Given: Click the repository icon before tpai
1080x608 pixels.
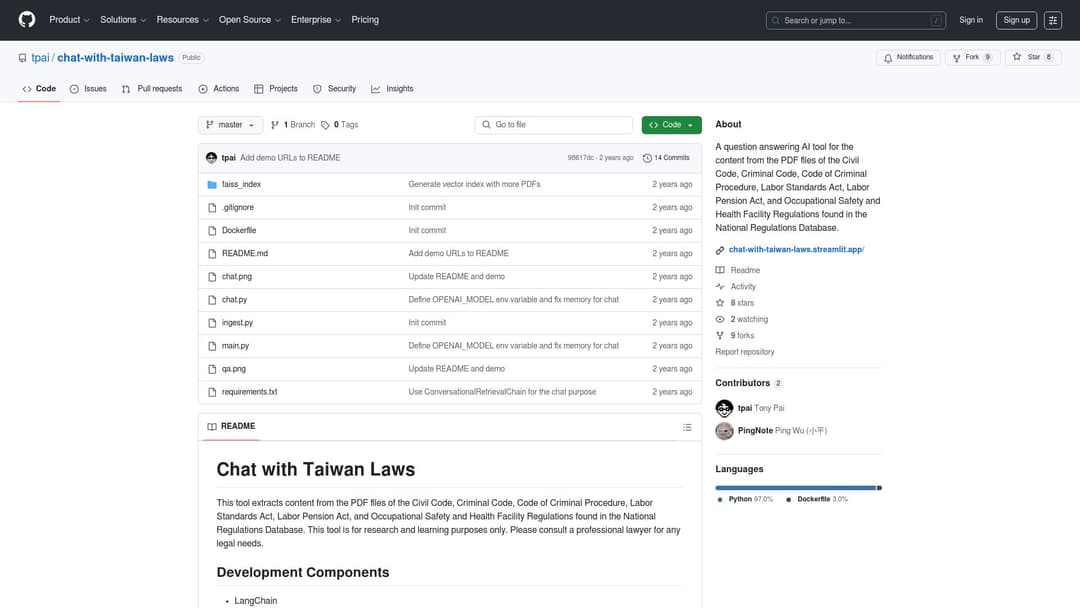Looking at the screenshot, I should pos(23,59).
